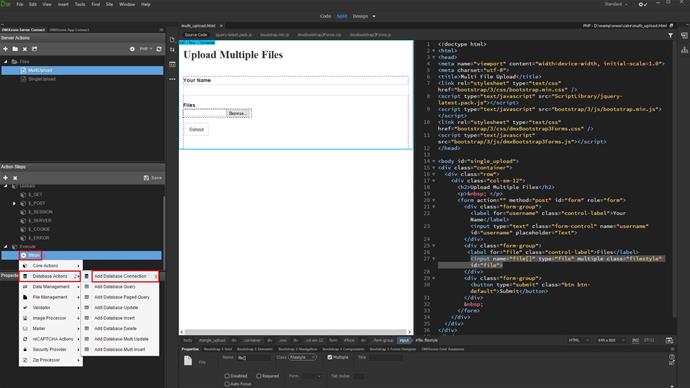Delete the selected server action
Screen dimensions: 690x388
[x=25, y=49]
